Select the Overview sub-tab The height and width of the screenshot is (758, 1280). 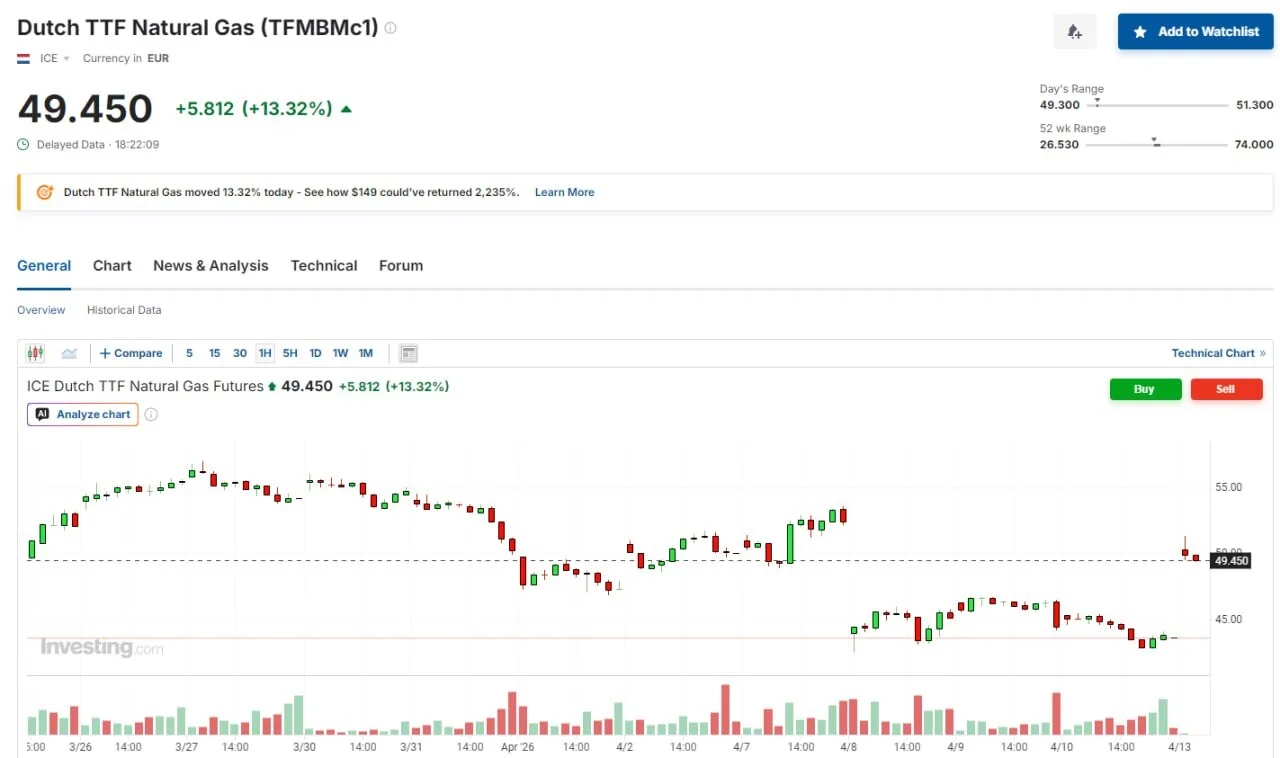click(x=41, y=310)
